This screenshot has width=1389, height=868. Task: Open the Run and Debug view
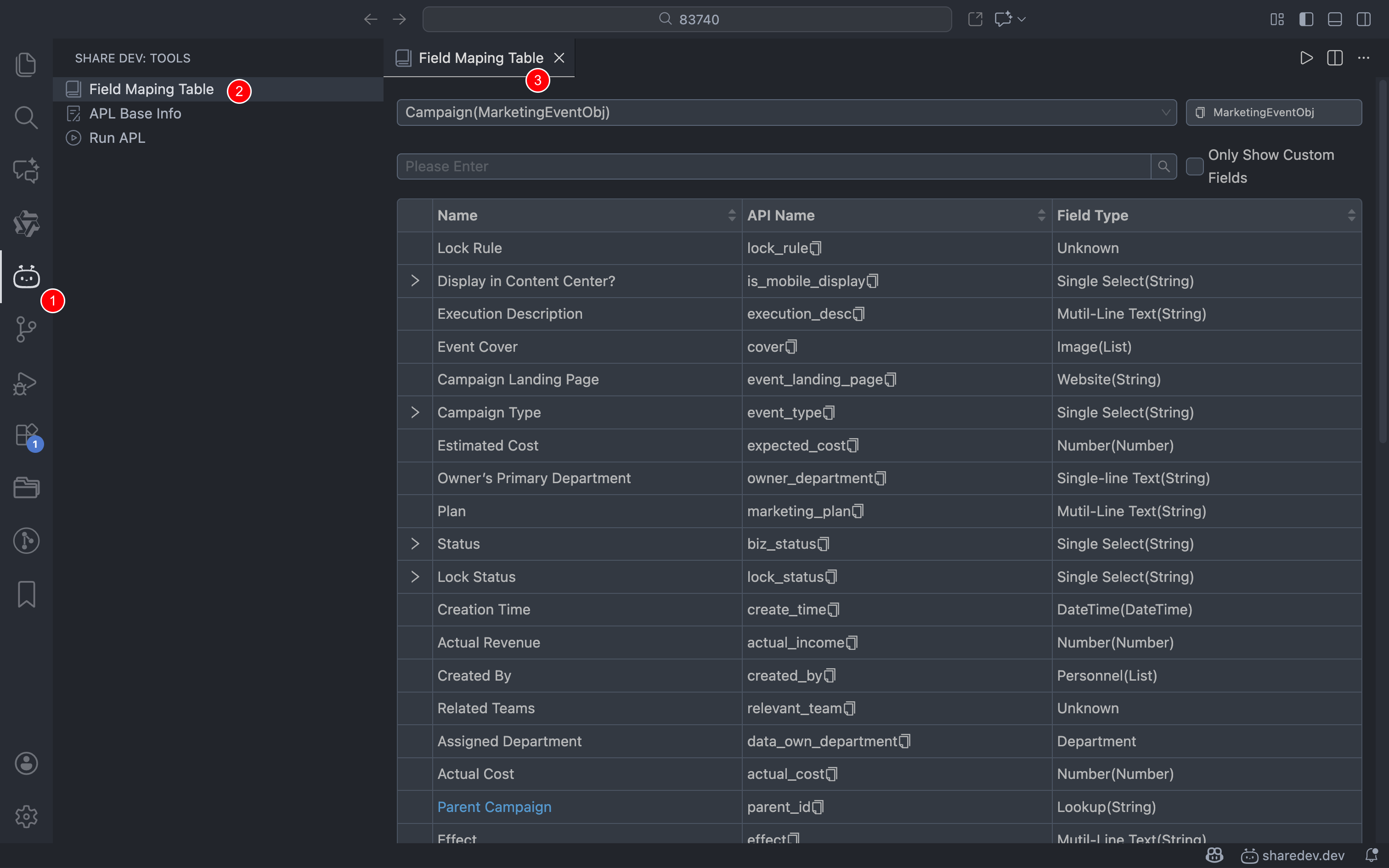click(26, 383)
